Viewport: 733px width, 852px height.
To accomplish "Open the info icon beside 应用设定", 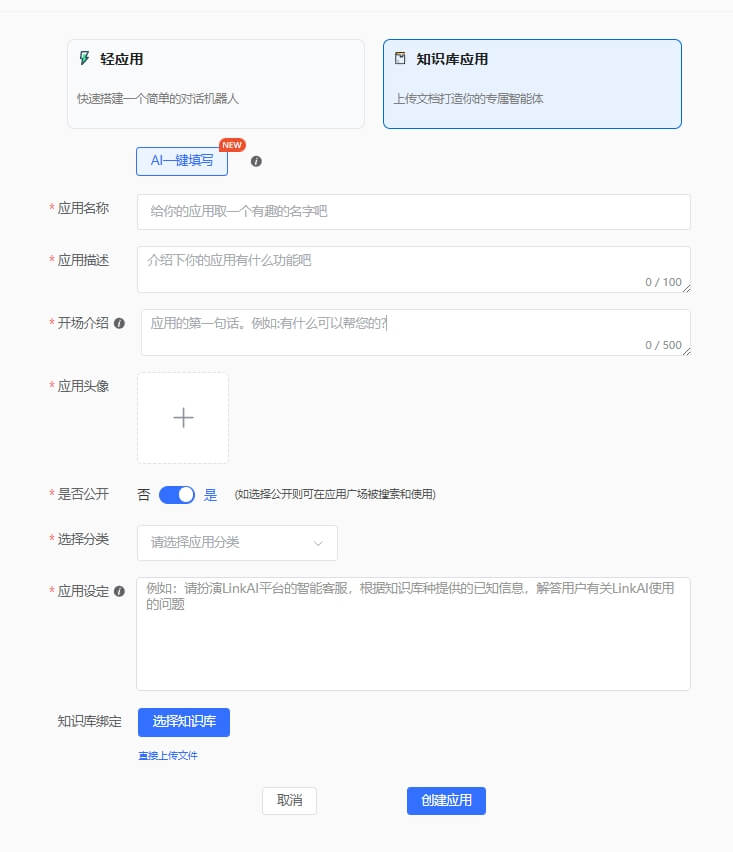I will 120,591.
